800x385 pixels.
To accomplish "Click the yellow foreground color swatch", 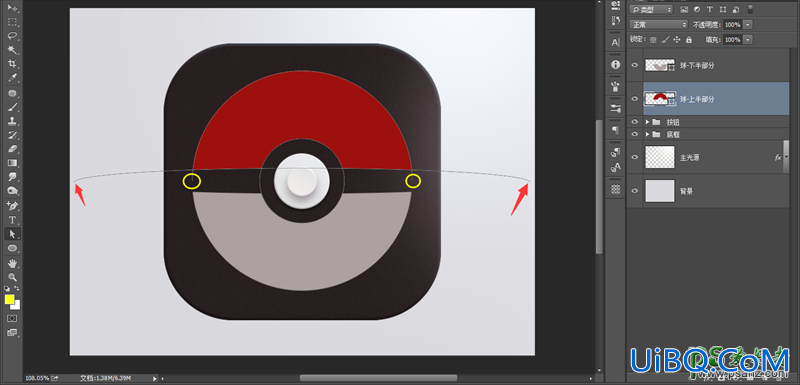I will click(9, 299).
